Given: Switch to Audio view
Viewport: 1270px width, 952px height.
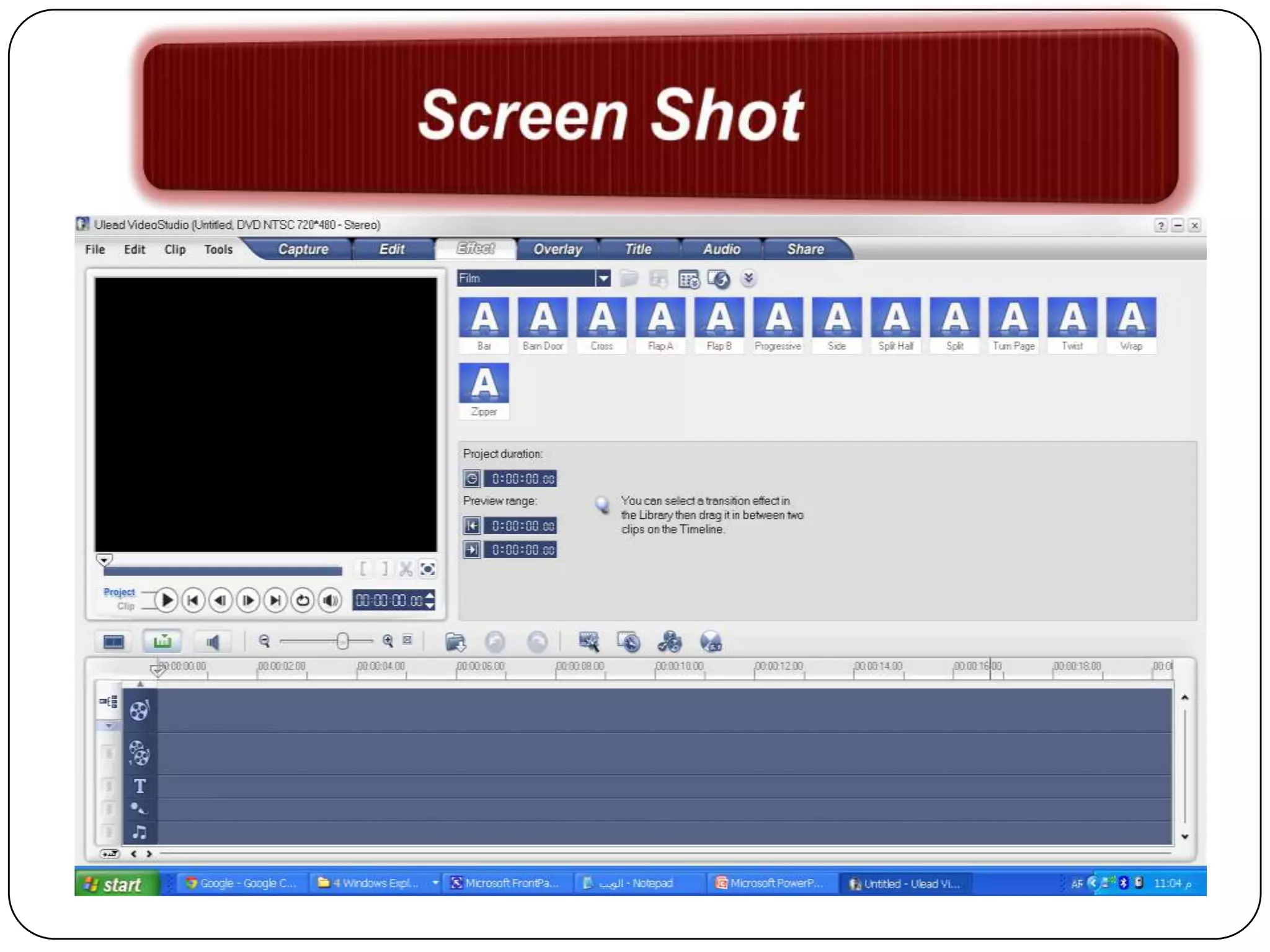Looking at the screenshot, I should [213, 641].
